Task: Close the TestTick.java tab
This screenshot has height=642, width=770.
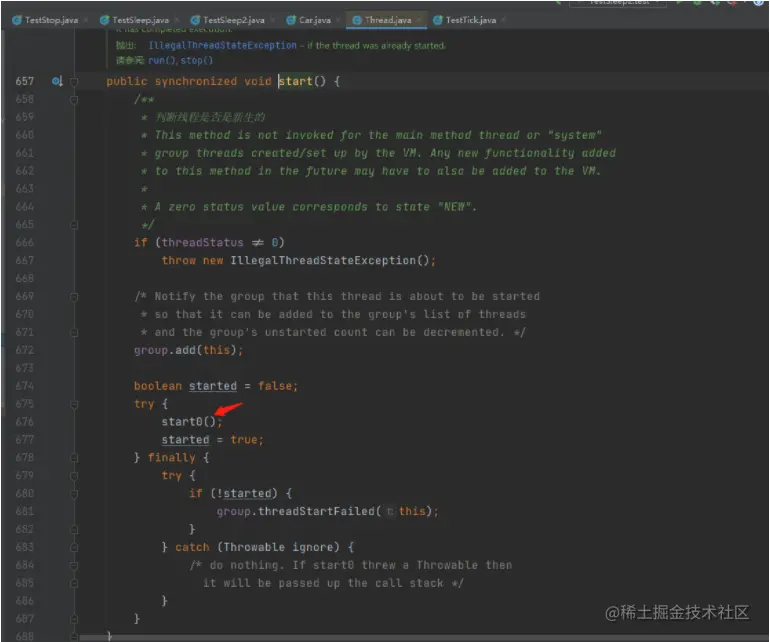Action: [503, 20]
